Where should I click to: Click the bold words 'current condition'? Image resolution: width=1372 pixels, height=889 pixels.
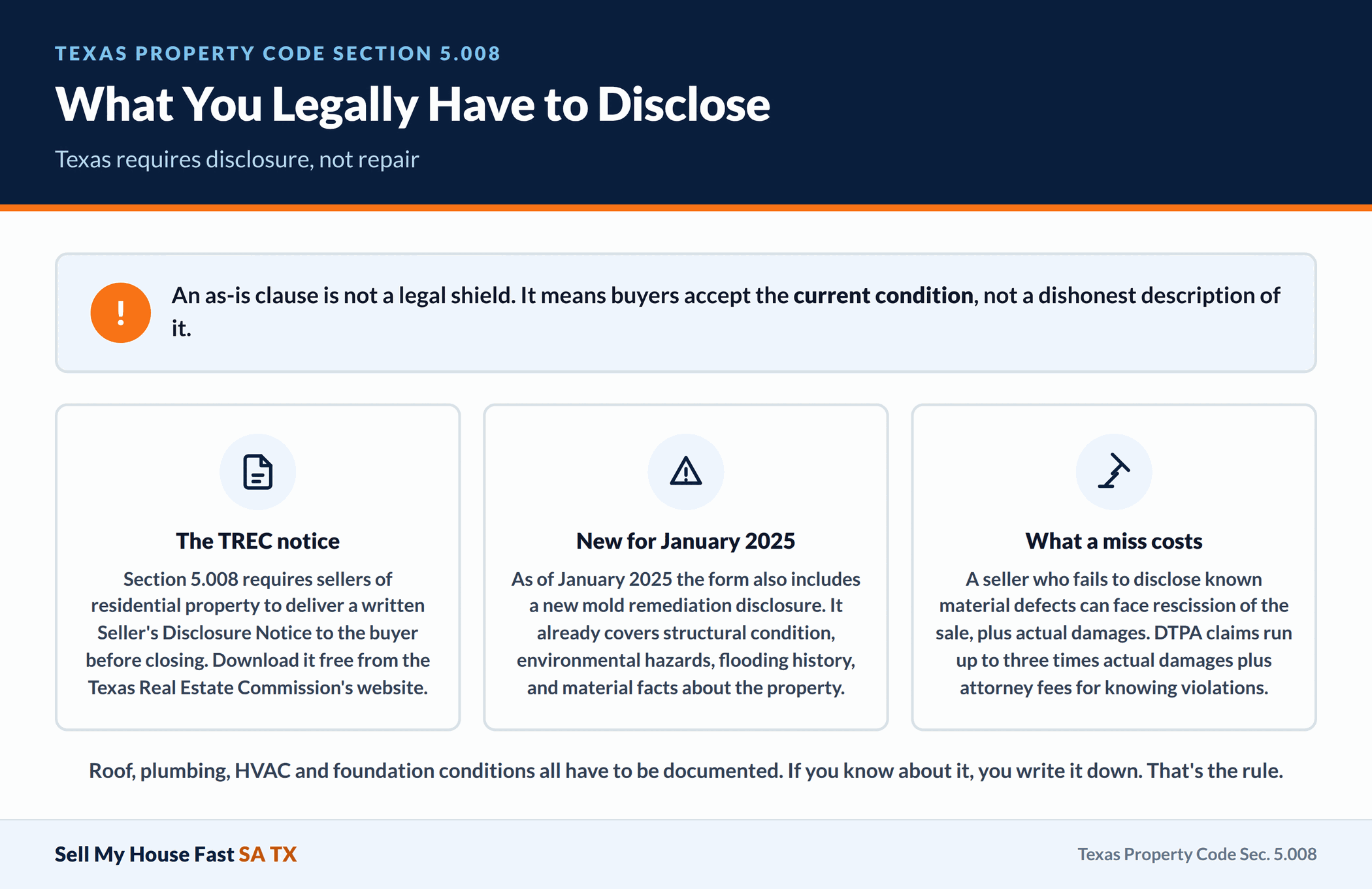(883, 295)
